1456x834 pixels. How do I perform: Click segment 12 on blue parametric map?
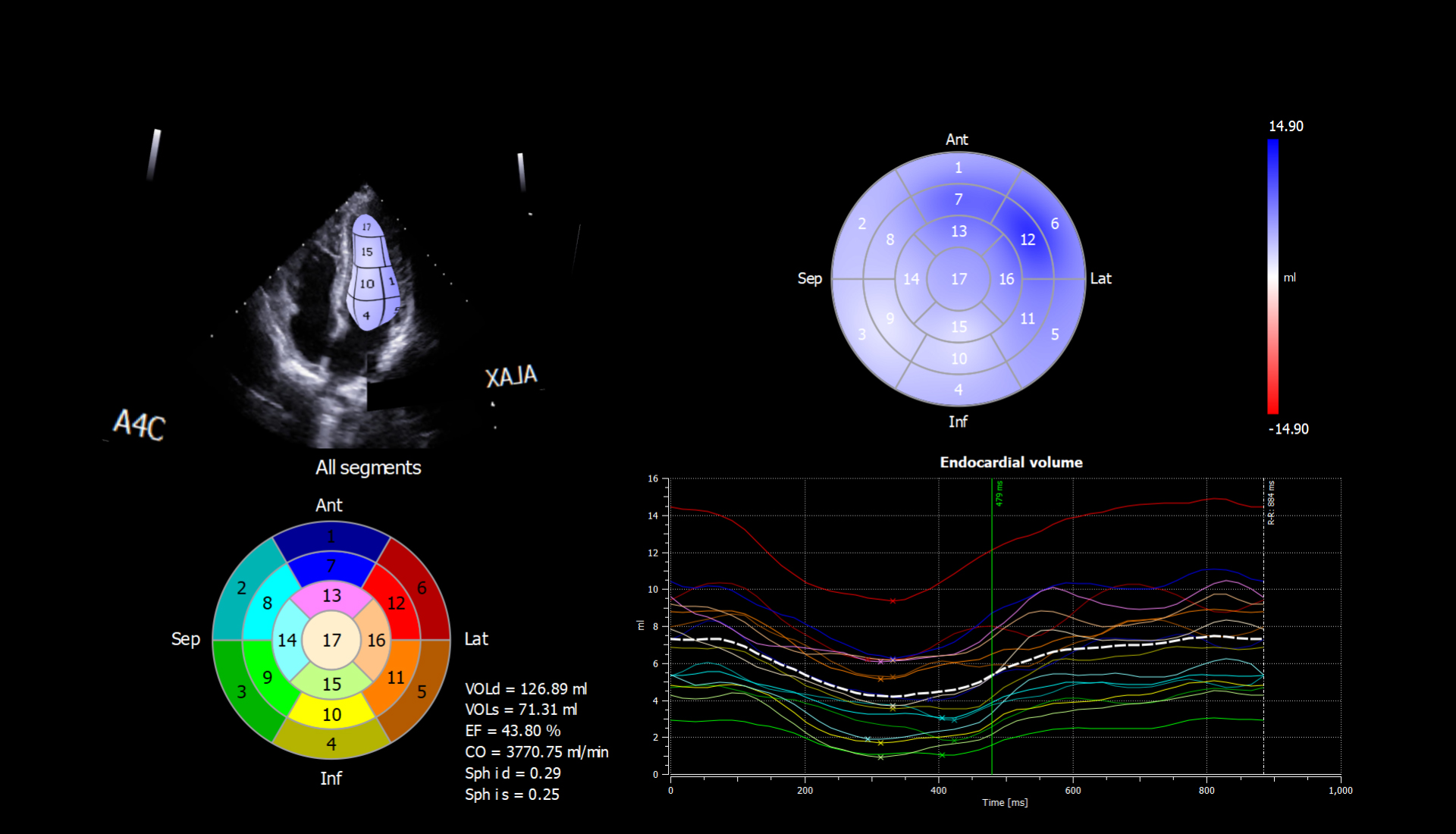(x=1027, y=240)
